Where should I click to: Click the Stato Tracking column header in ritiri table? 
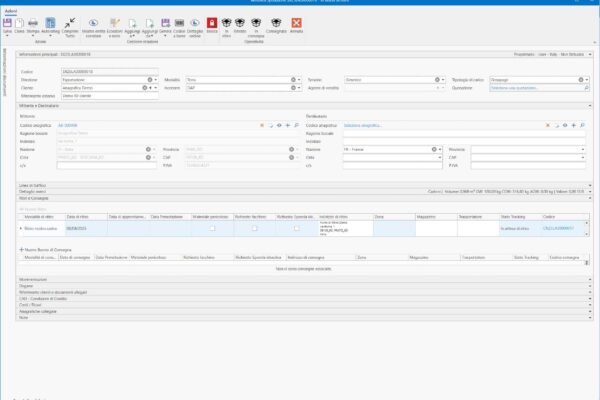click(x=520, y=217)
